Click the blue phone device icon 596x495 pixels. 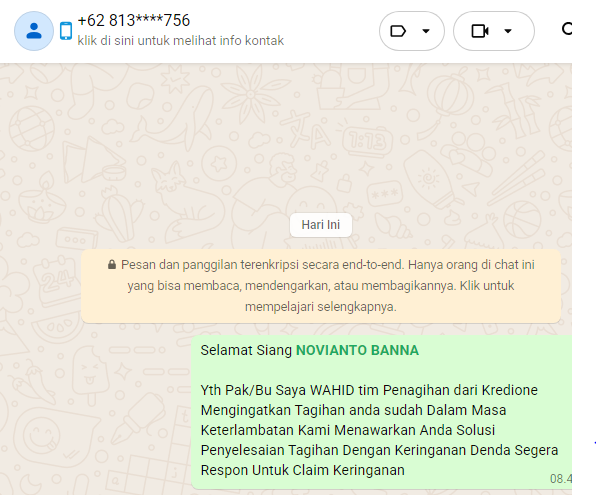(x=66, y=31)
